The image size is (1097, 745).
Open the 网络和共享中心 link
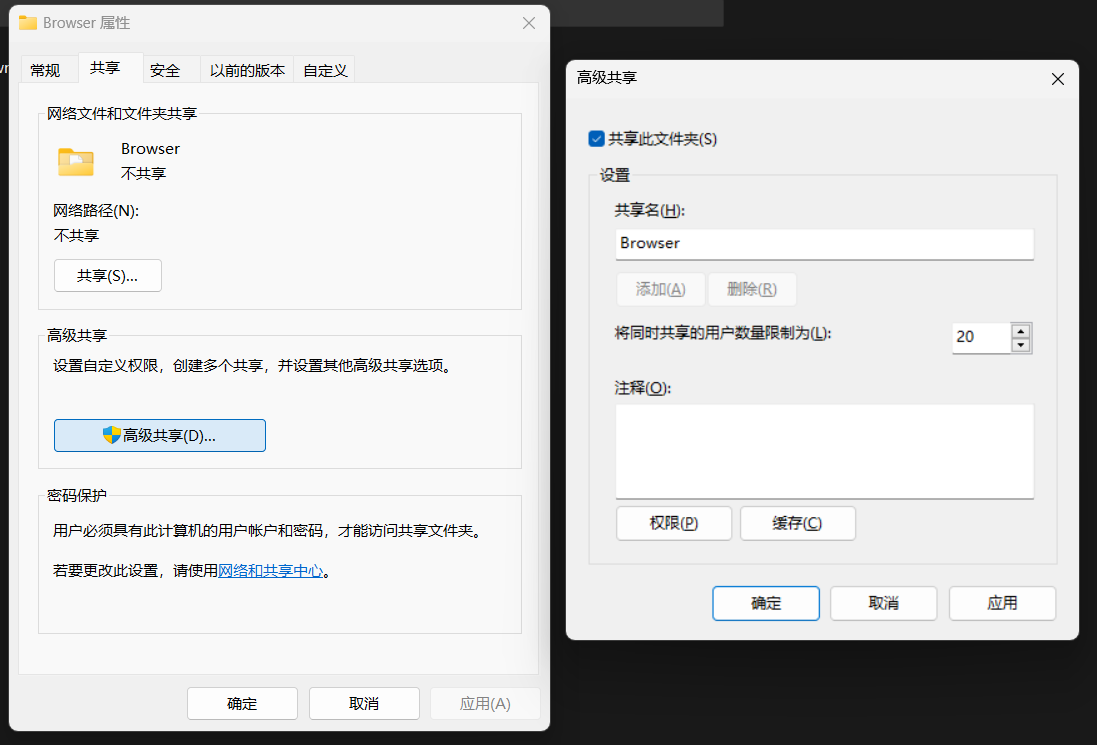tap(271, 571)
